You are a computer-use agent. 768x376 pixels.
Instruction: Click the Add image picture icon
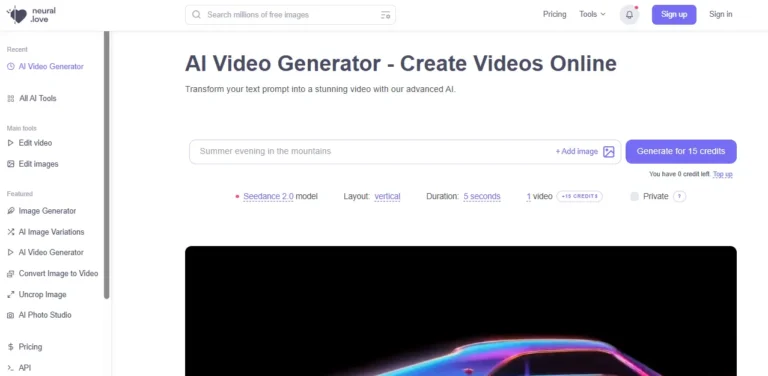coord(609,152)
